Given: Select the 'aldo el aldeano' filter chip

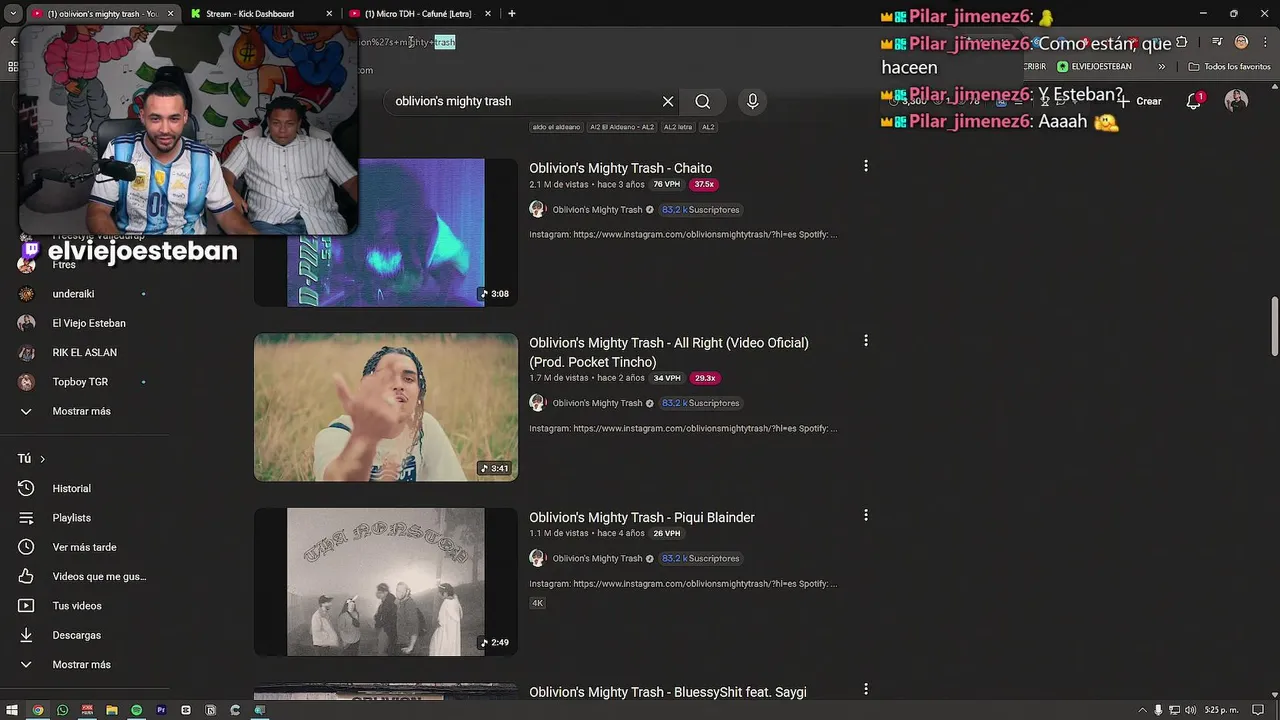Looking at the screenshot, I should (x=555, y=127).
